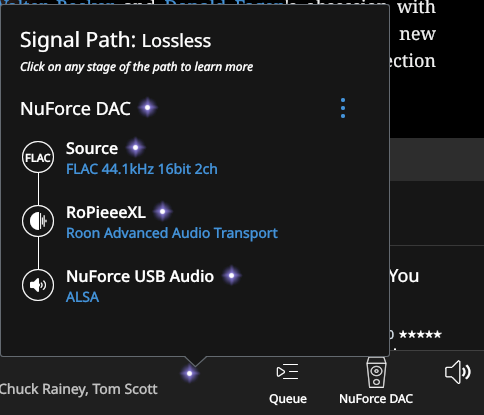Click the purple star next to Source
The width and height of the screenshot is (484, 415).
[x=135, y=147]
